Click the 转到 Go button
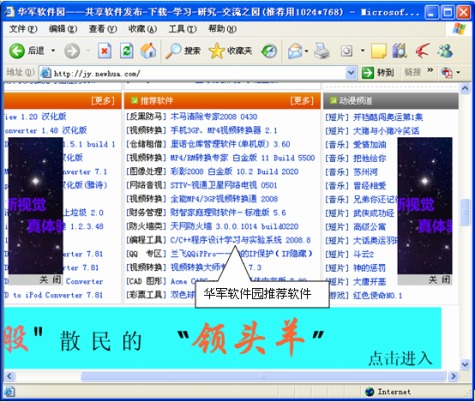Screen dimensions: 475x402 pyautogui.click(x=378, y=72)
